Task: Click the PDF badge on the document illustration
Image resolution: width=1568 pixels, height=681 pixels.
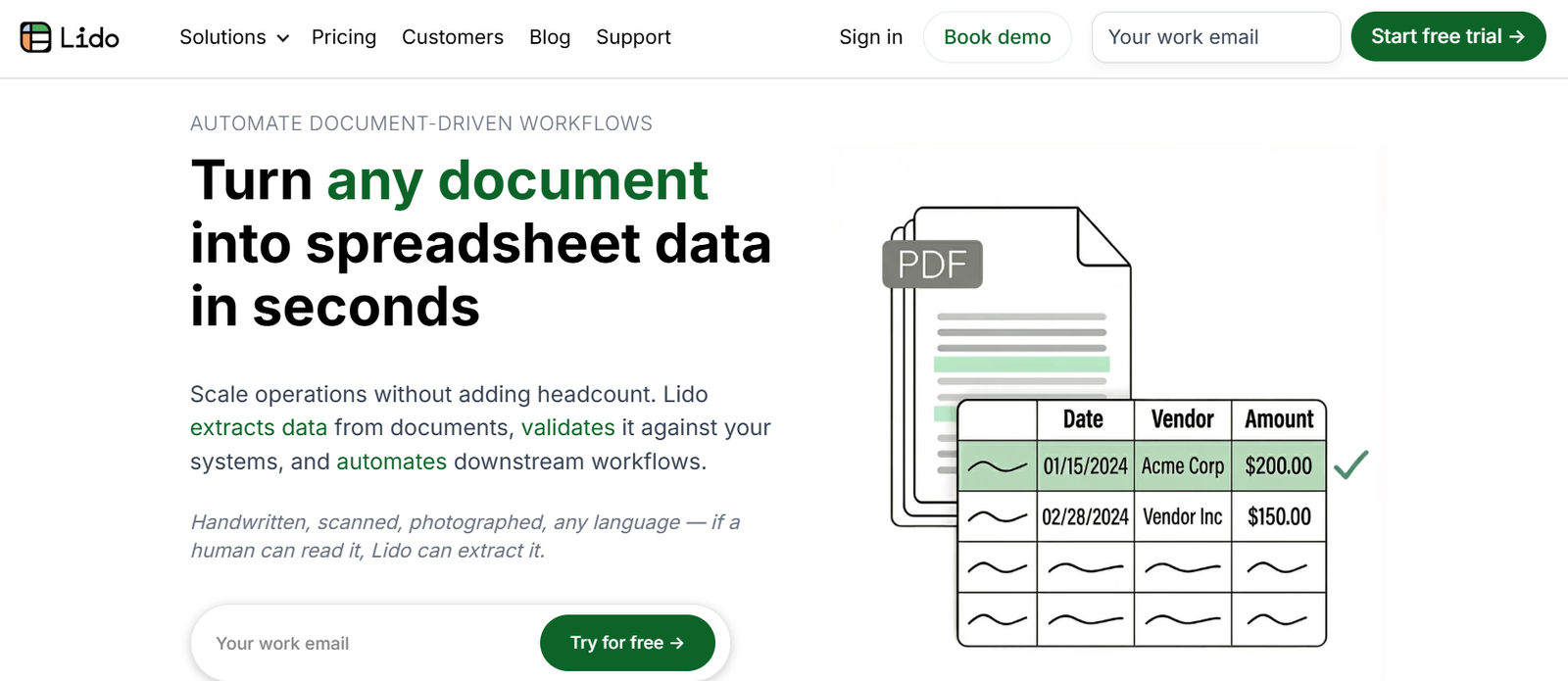Action: click(x=932, y=265)
